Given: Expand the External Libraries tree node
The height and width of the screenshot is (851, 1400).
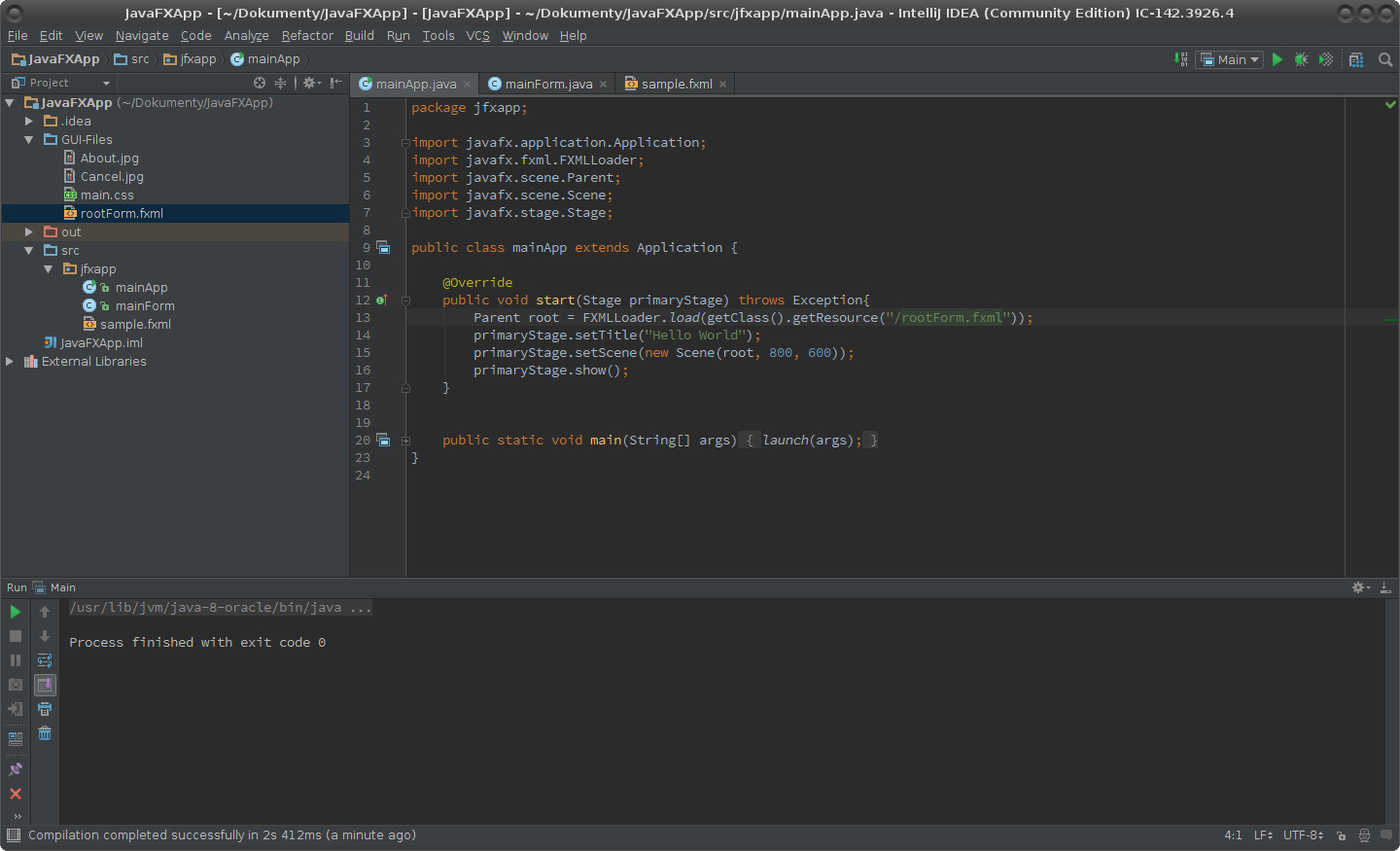Looking at the screenshot, I should point(10,361).
